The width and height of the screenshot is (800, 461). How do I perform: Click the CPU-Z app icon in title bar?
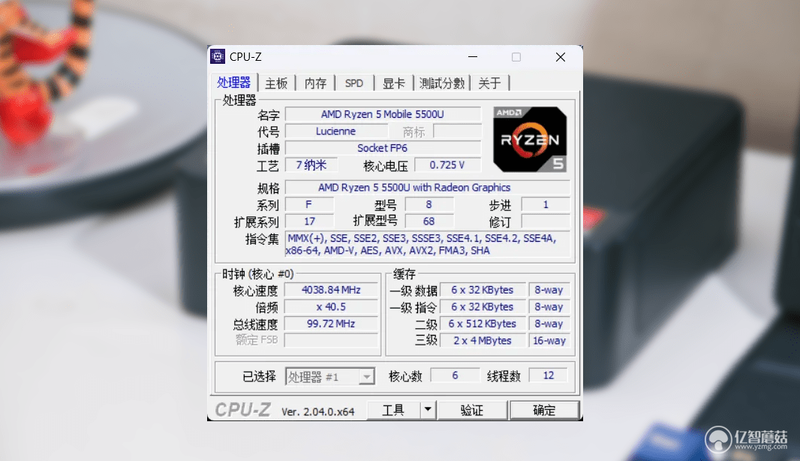(218, 57)
